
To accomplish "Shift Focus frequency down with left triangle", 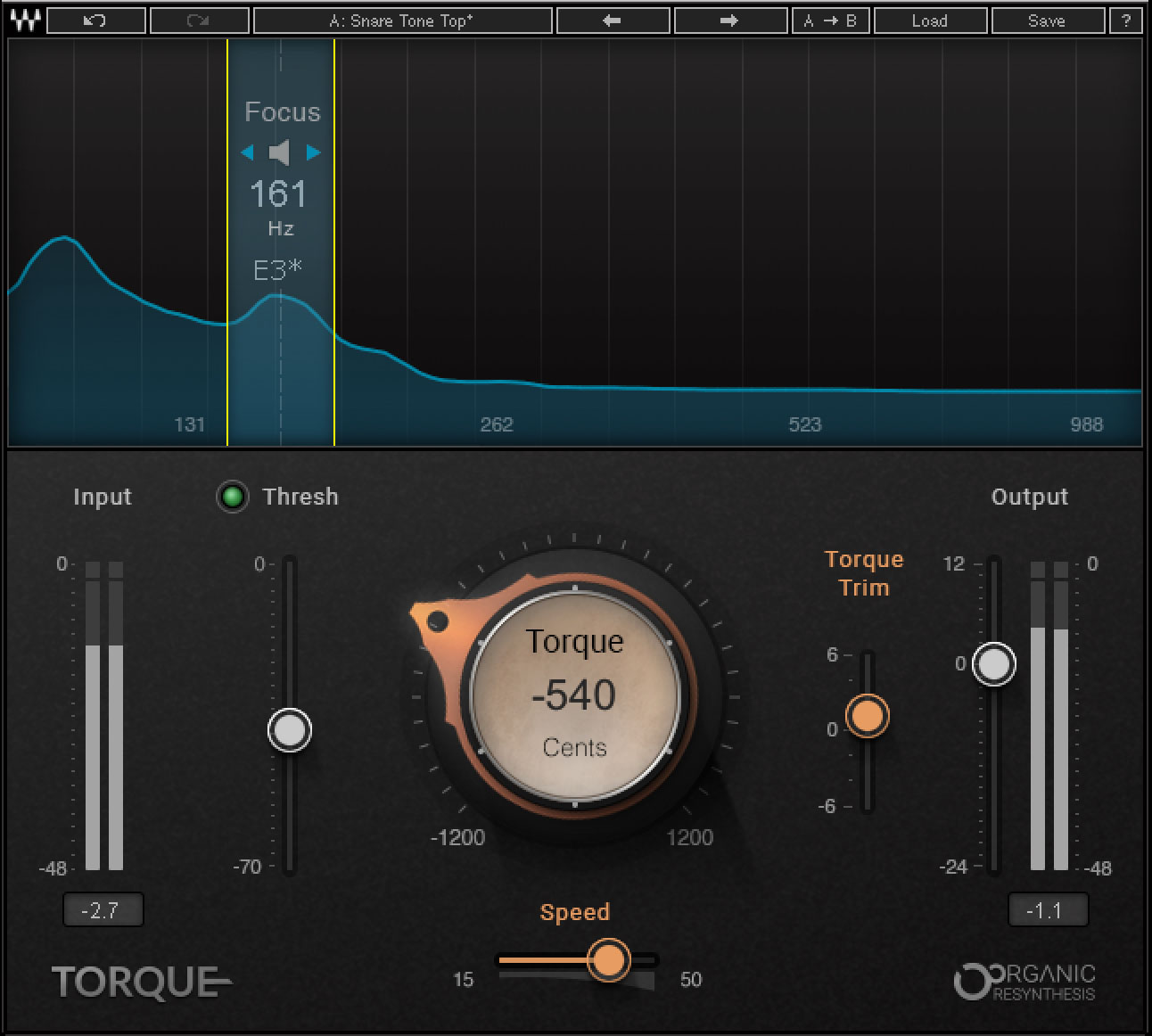I will tap(248, 152).
